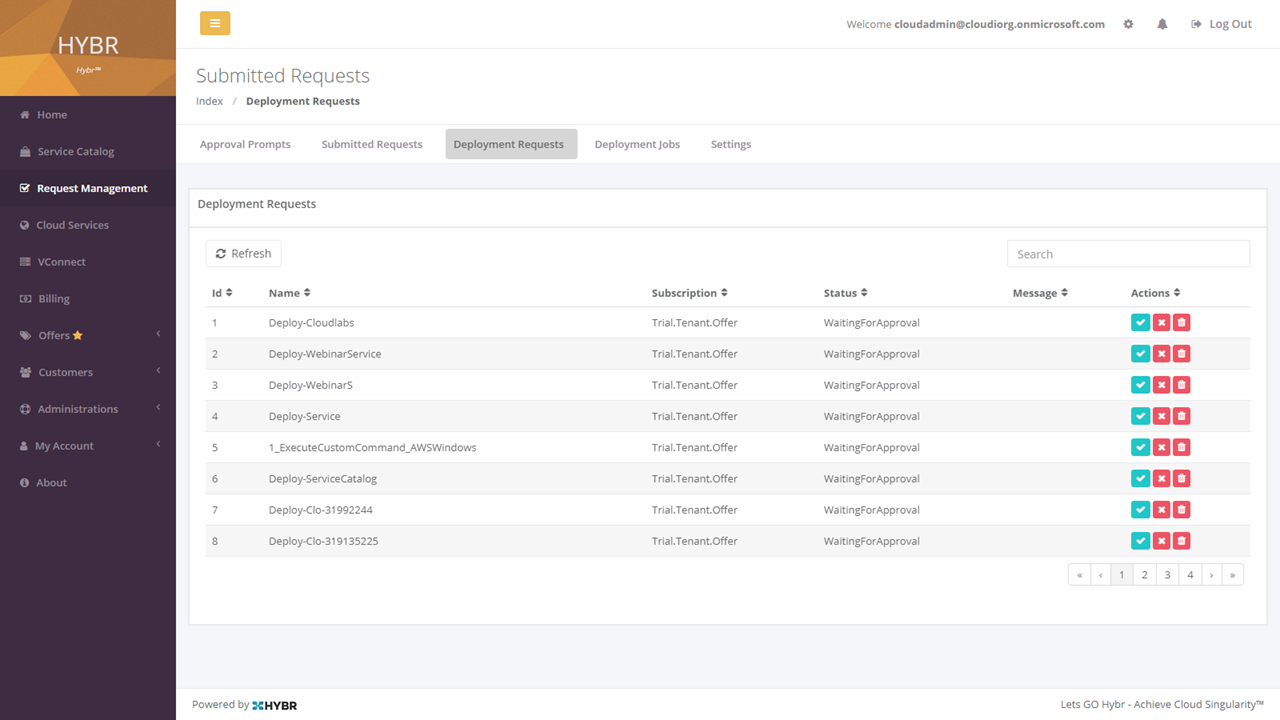Reject the Deploy-Service request
The width and height of the screenshot is (1280, 720).
pos(1161,416)
